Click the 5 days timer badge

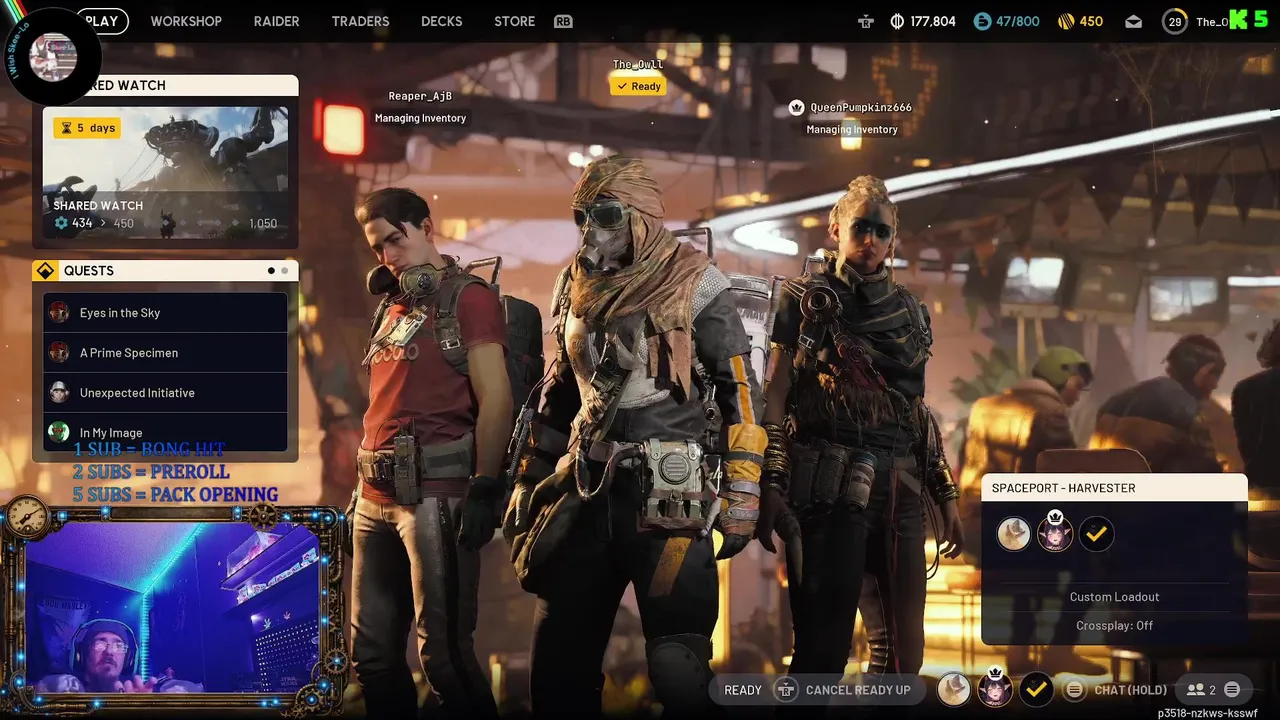click(x=87, y=128)
